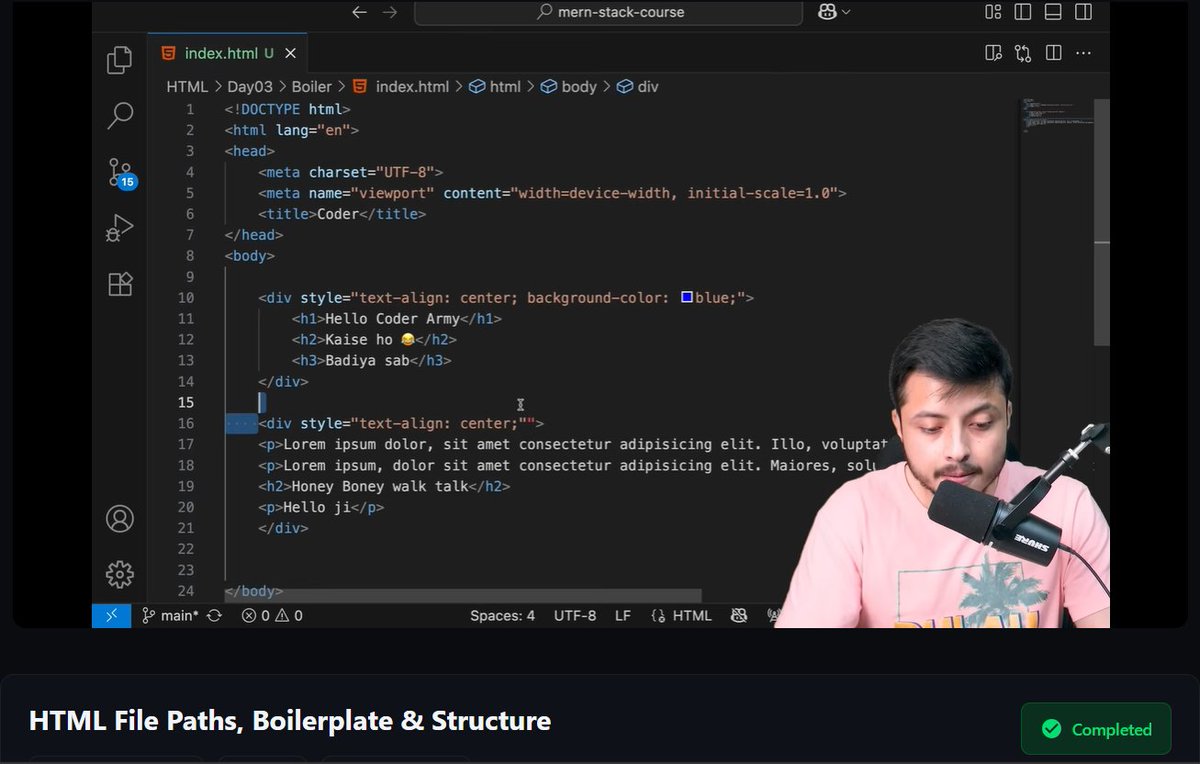
Task: Click the blue color swatch on line 10
Action: [x=687, y=297]
